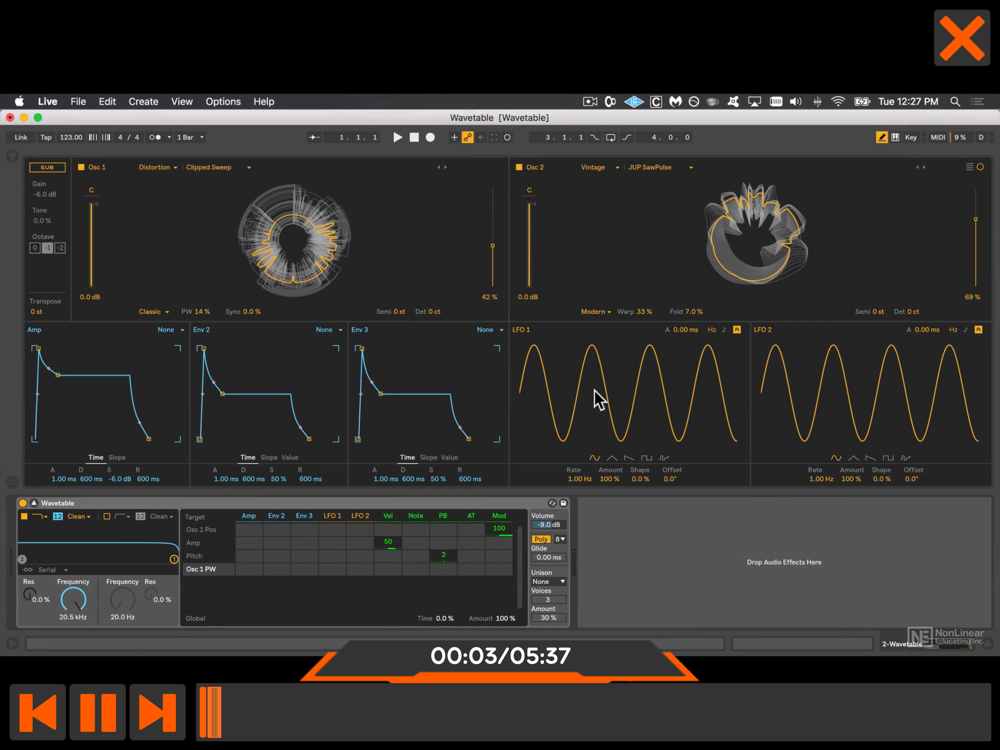This screenshot has width=1000, height=750.
Task: Select the sine waveform for LFO 1
Action: coord(594,458)
